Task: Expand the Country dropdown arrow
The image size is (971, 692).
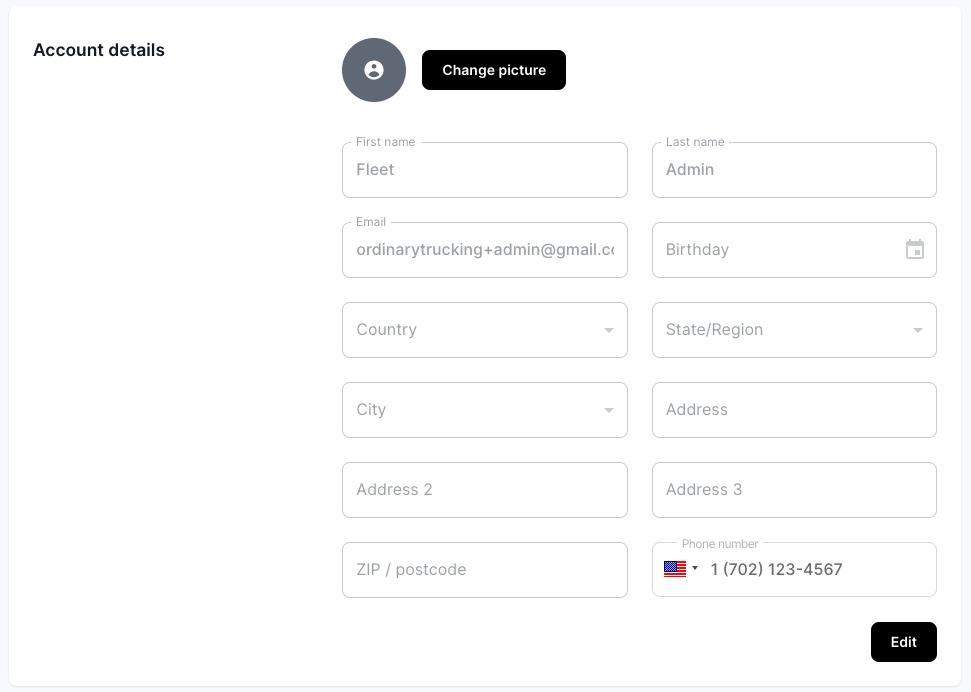Action: pyautogui.click(x=609, y=330)
